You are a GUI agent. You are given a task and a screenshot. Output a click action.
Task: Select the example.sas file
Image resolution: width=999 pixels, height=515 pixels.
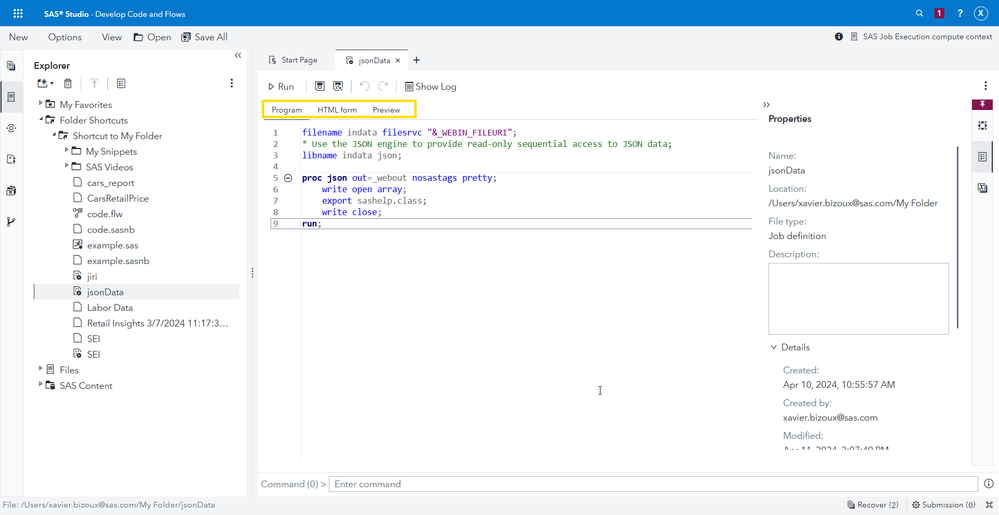tap(112, 245)
